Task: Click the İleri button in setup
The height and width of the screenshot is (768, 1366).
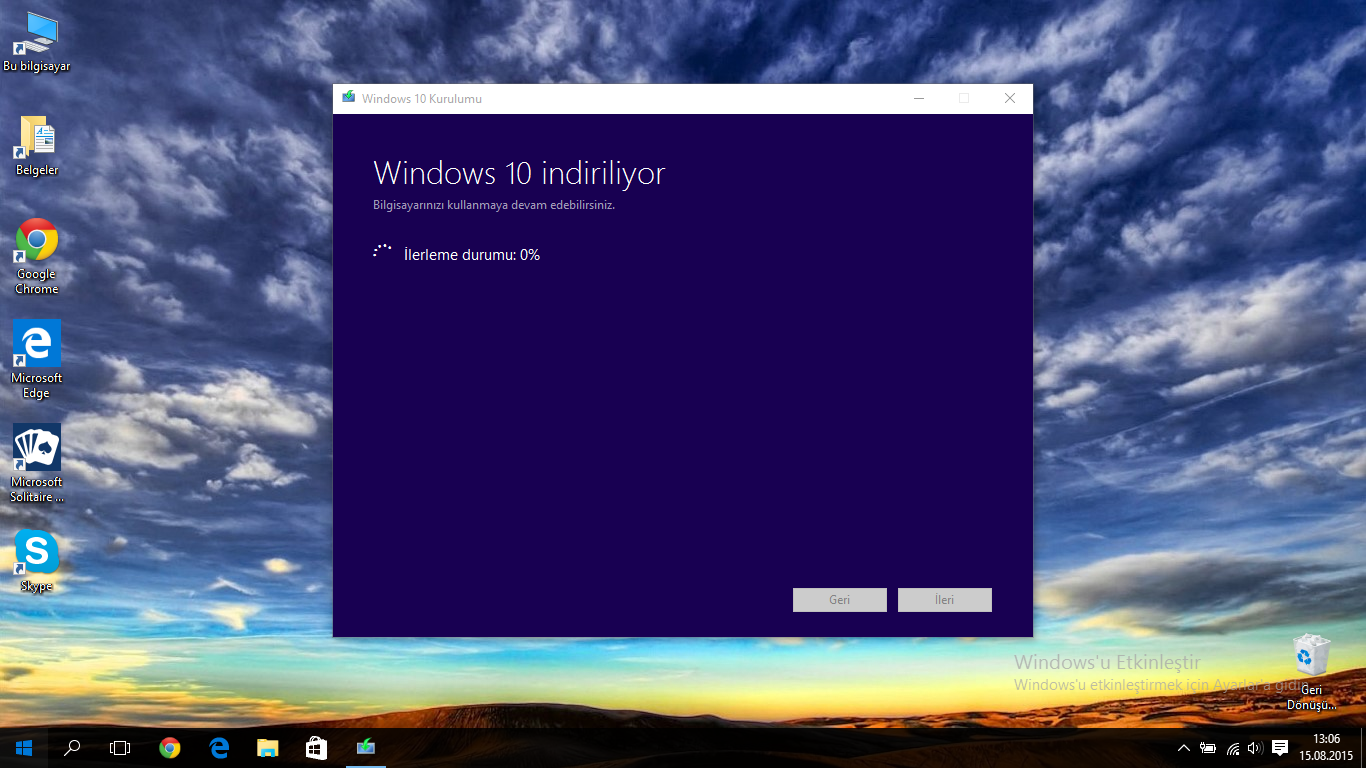Action: [945, 600]
